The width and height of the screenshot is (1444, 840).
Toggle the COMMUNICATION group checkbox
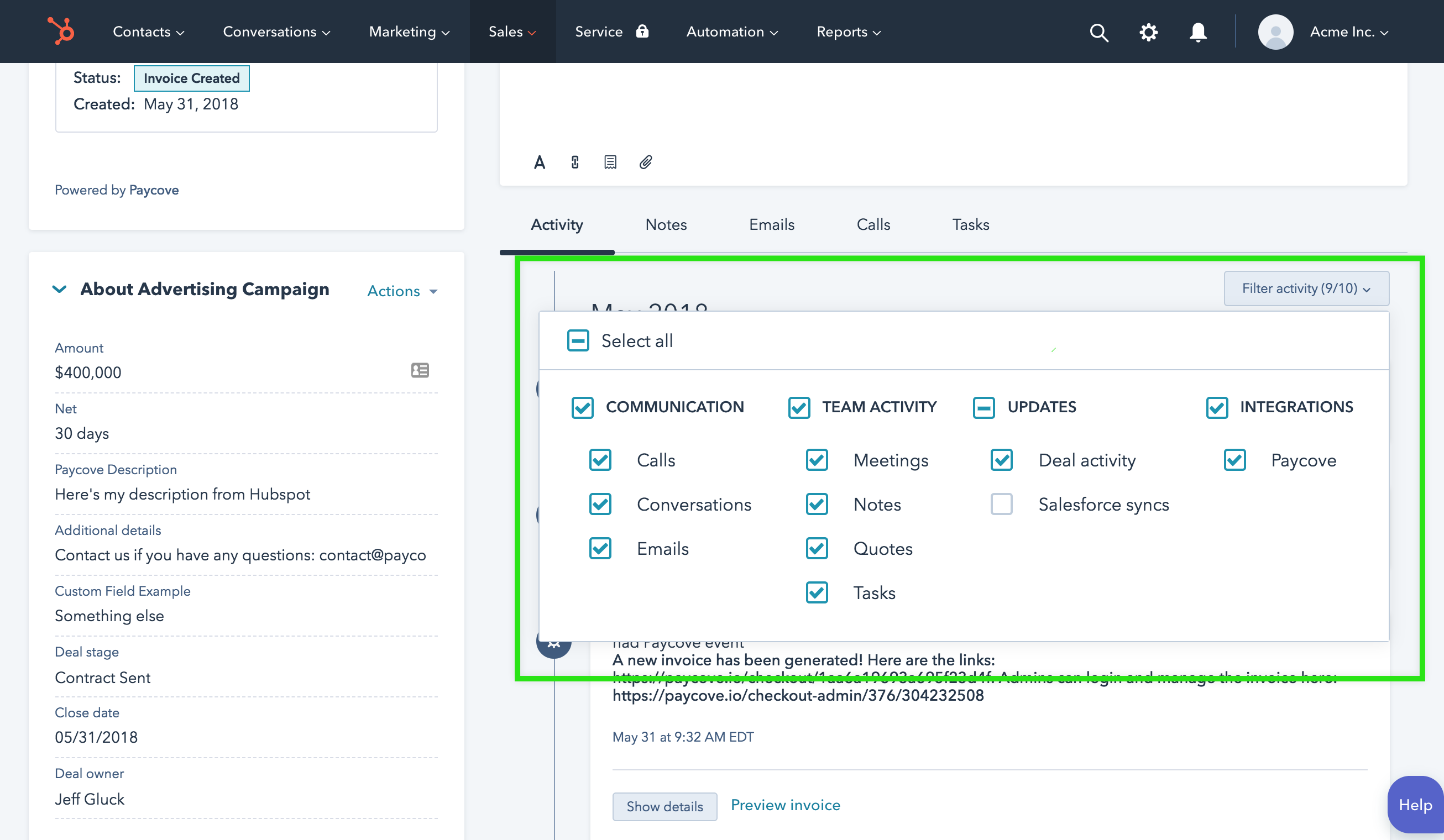(582, 407)
